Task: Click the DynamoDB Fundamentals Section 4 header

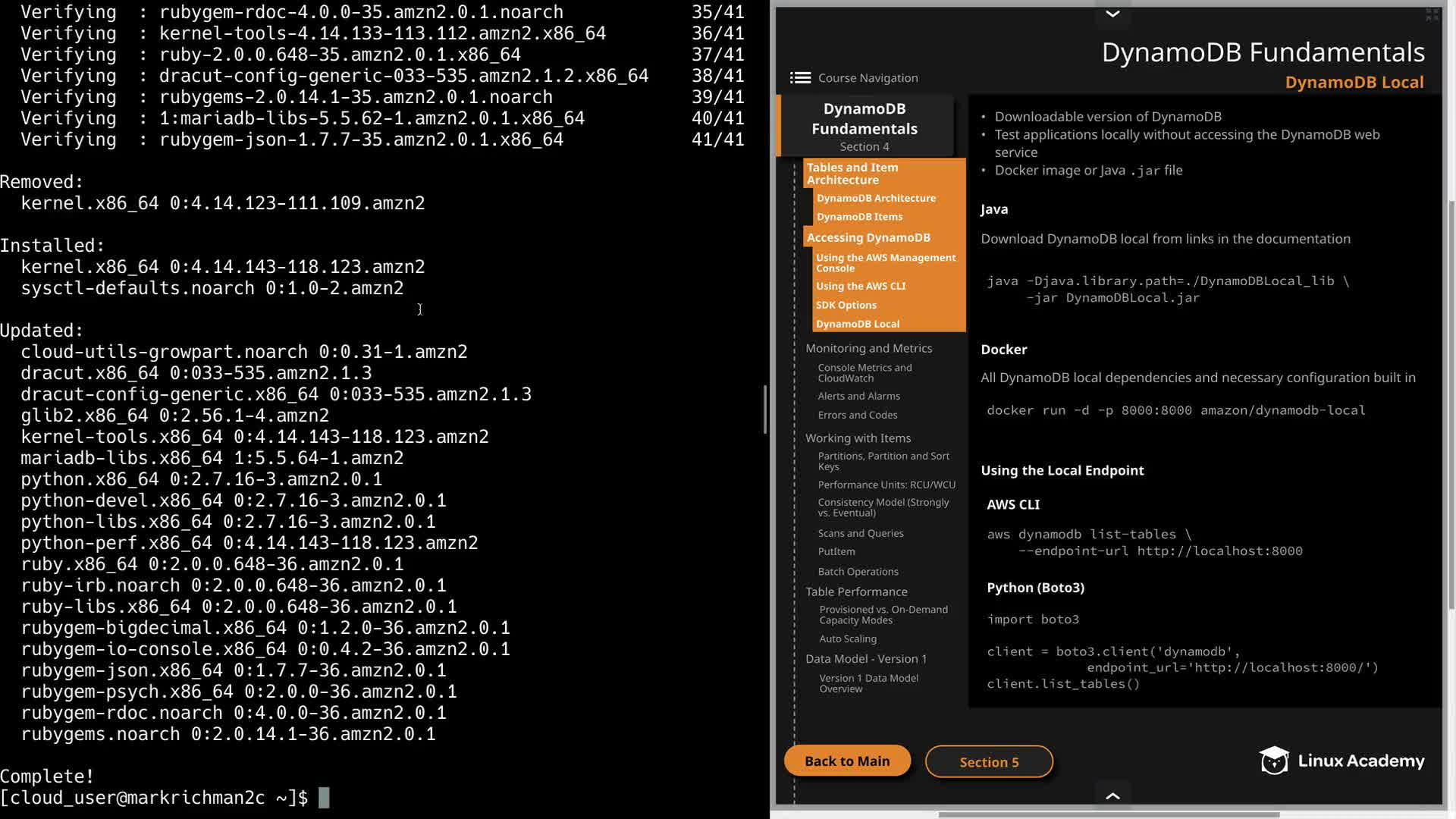Action: [864, 126]
